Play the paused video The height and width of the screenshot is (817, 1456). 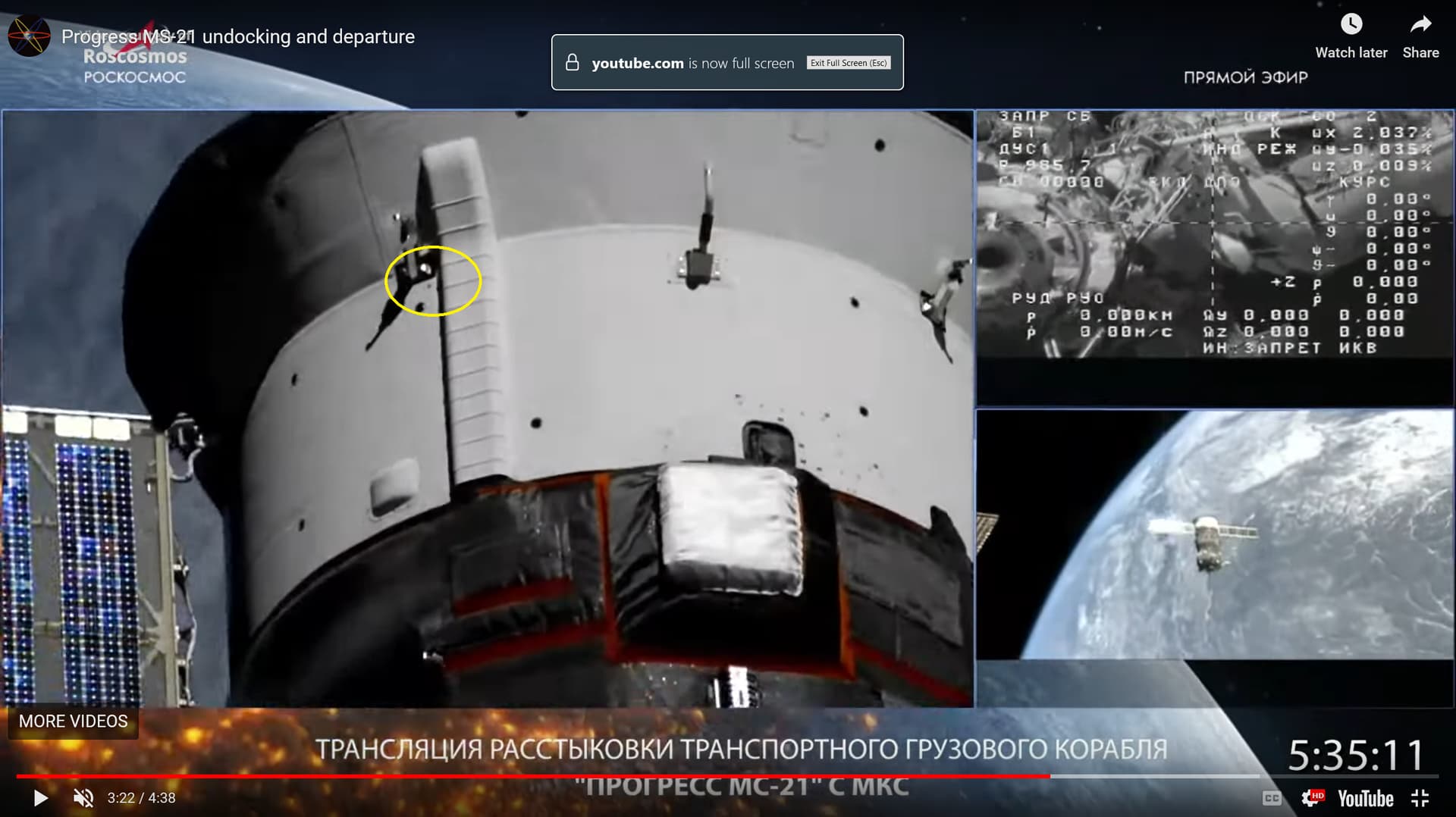[41, 798]
